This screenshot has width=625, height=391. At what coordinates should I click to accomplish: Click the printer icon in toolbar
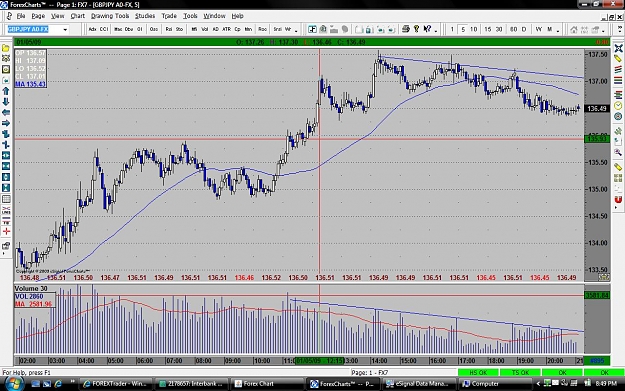point(405,29)
